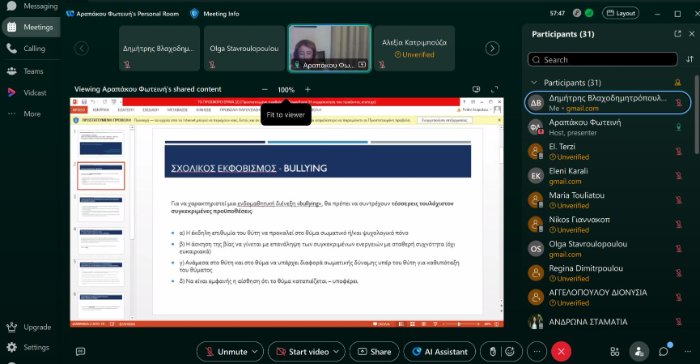
Task: Sort the participants list
Action: coord(690,59)
